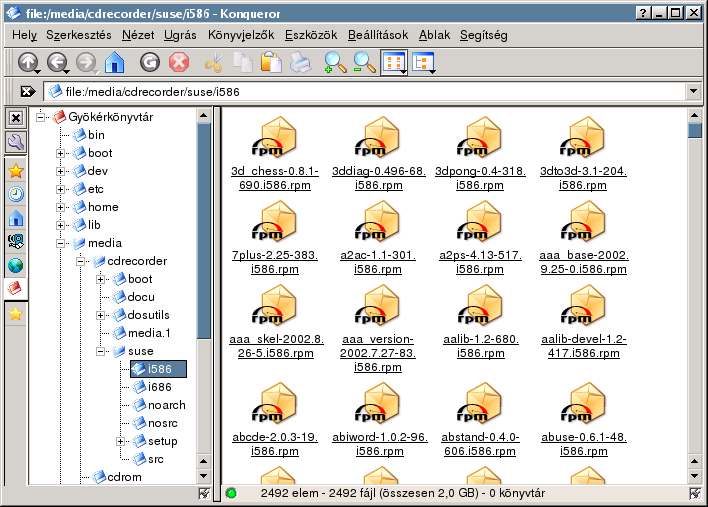Viewport: 708px width, 507px height.
Task: Open the bottom star sidebar tab
Action: [16, 313]
